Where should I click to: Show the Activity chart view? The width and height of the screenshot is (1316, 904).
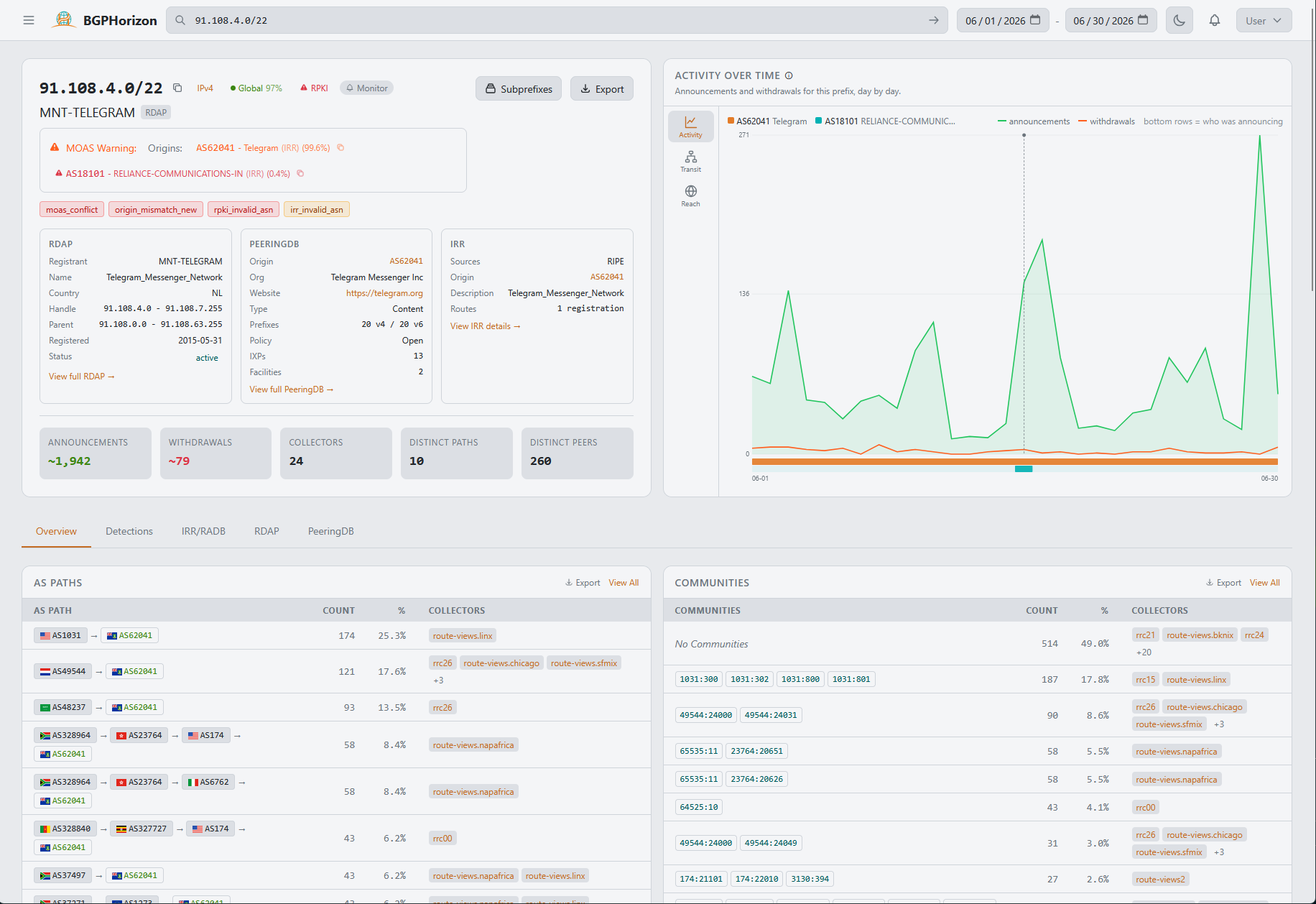(690, 126)
